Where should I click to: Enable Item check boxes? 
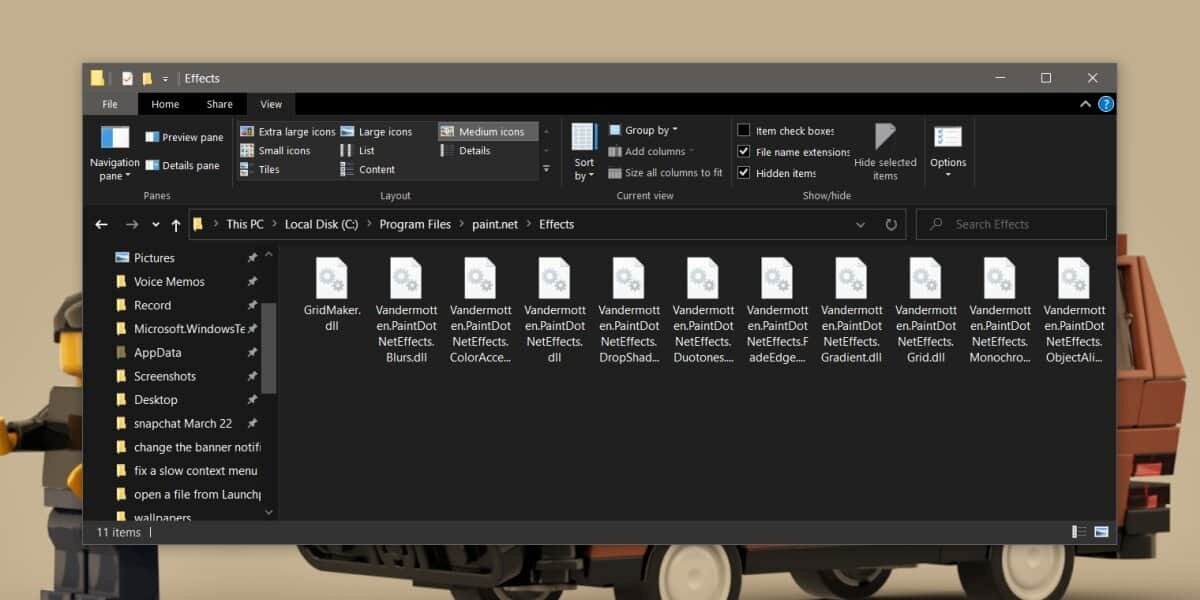click(x=744, y=130)
